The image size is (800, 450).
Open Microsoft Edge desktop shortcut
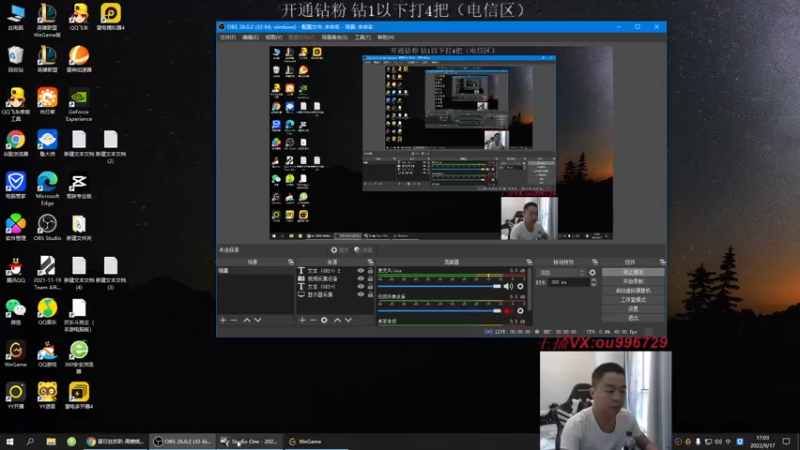[47, 188]
